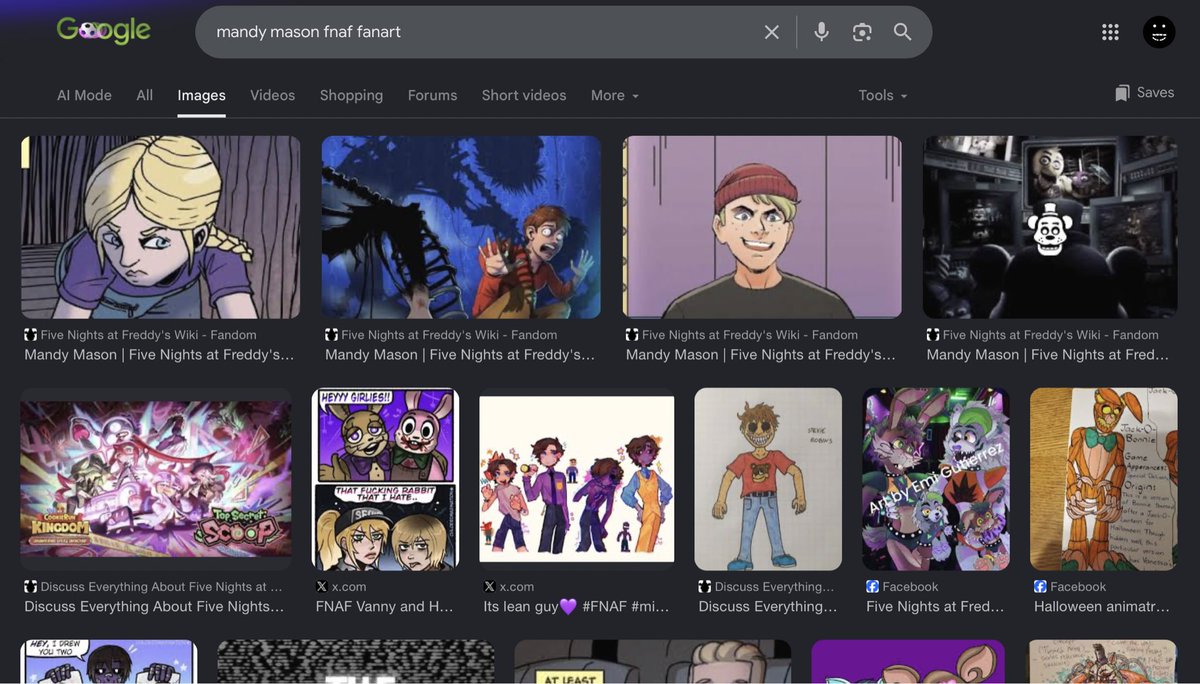The width and height of the screenshot is (1200, 684).
Task: Open blonde braided girl comic thumbnail
Action: pyautogui.click(x=161, y=227)
